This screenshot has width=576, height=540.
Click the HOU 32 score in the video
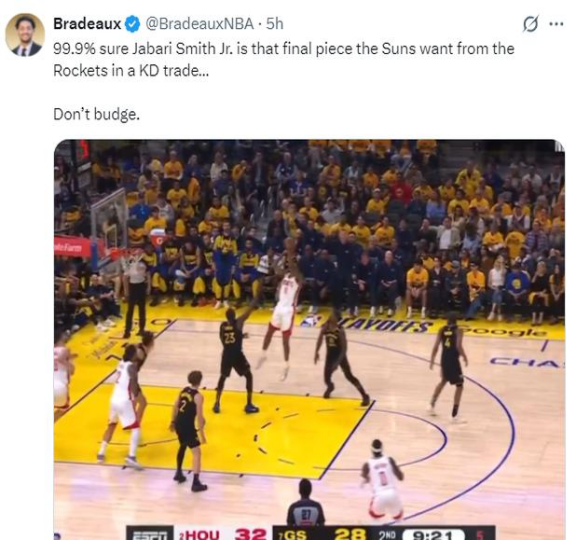point(223,534)
